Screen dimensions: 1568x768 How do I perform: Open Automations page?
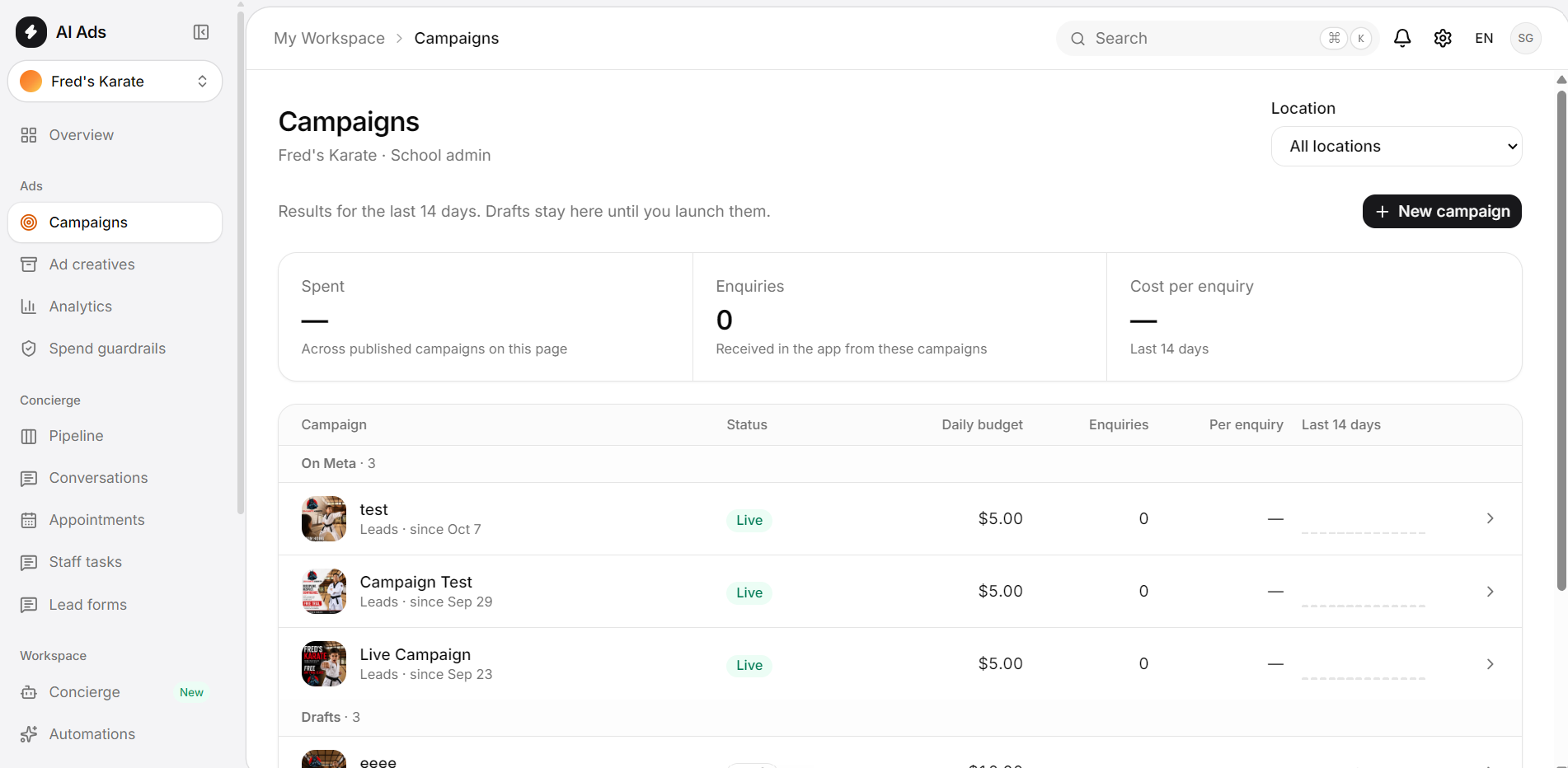click(x=115, y=734)
